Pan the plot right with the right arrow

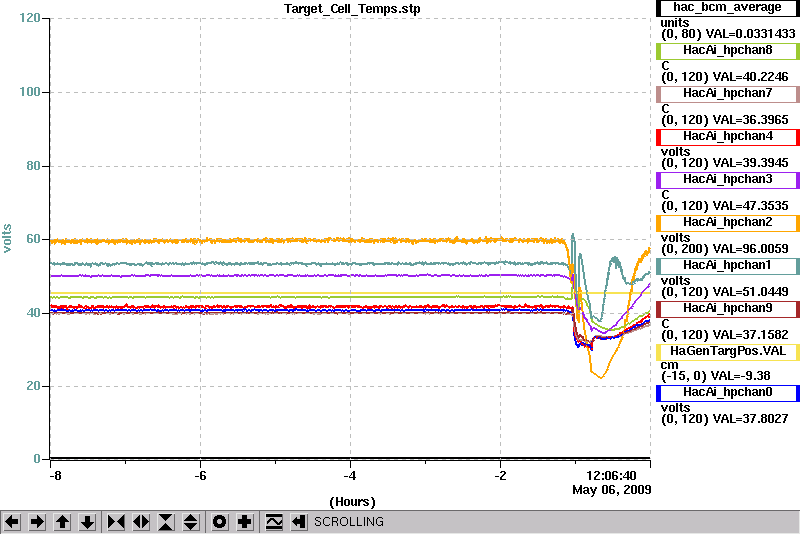pos(37,522)
